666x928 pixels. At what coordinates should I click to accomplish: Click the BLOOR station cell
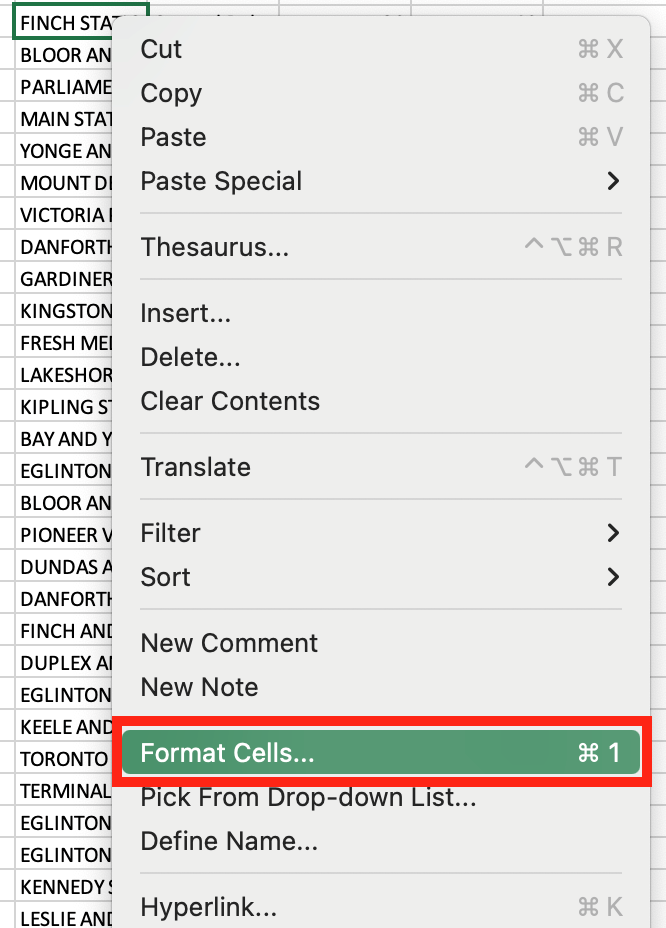62,55
